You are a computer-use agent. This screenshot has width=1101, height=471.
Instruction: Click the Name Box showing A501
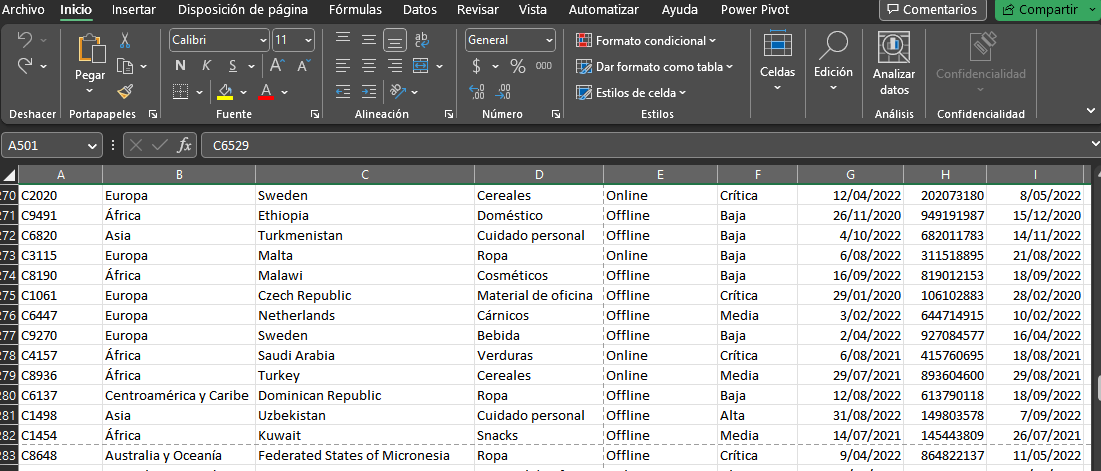[x=53, y=145]
